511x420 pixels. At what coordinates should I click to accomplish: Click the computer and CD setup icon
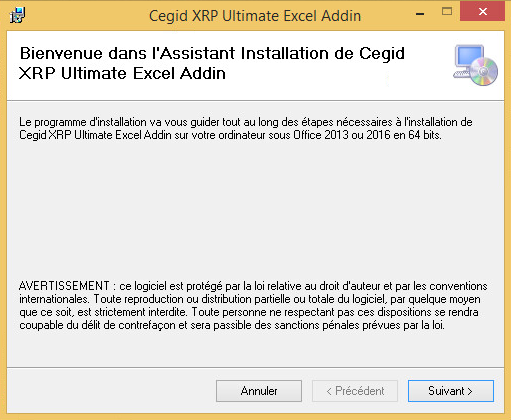(x=475, y=65)
